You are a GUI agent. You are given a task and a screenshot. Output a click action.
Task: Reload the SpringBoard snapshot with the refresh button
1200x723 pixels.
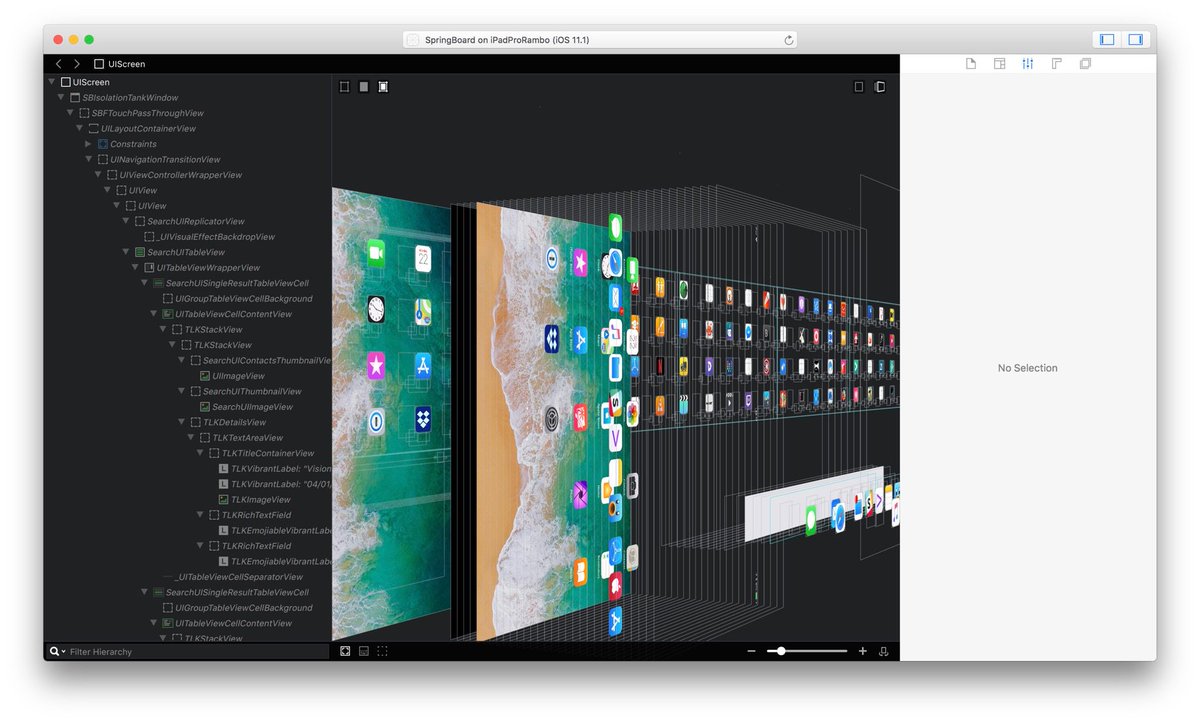pos(789,40)
